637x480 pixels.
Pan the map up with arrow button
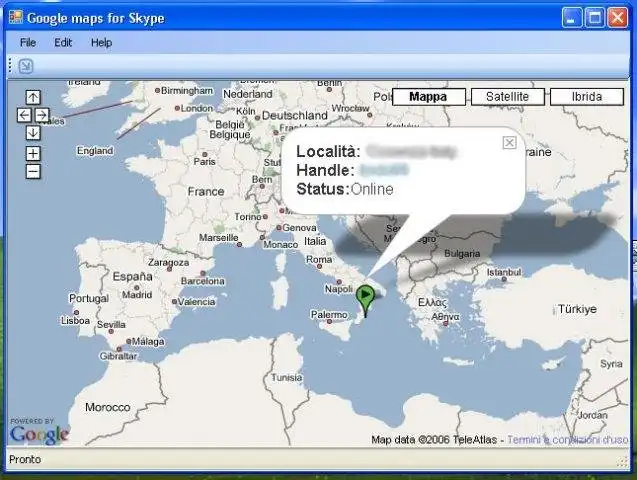click(33, 97)
